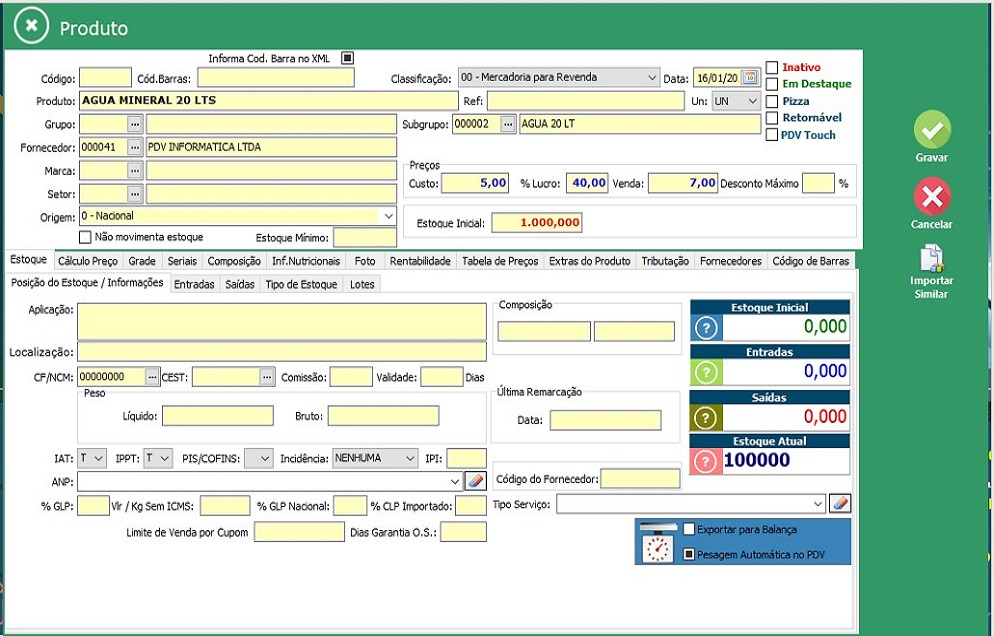Open the calendar picker next to Data
Image resolution: width=994 pixels, height=636 pixels.
coord(750,77)
